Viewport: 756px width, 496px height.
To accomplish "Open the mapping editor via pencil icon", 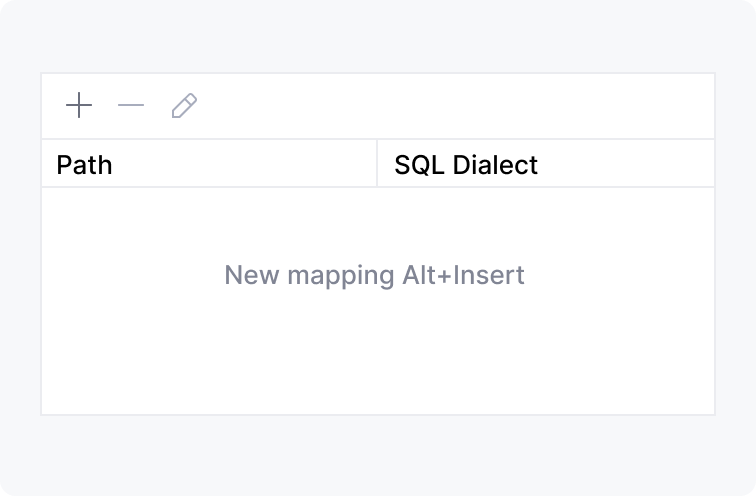I will click(184, 106).
